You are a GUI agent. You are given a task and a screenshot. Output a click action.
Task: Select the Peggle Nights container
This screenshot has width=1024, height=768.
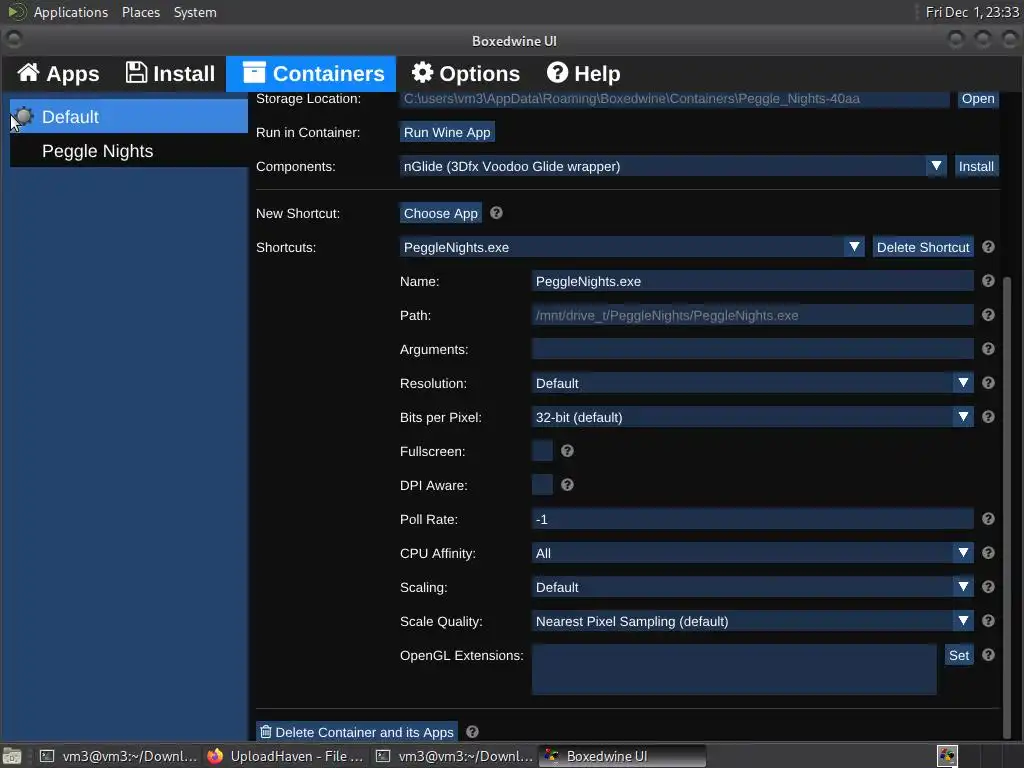point(129,151)
